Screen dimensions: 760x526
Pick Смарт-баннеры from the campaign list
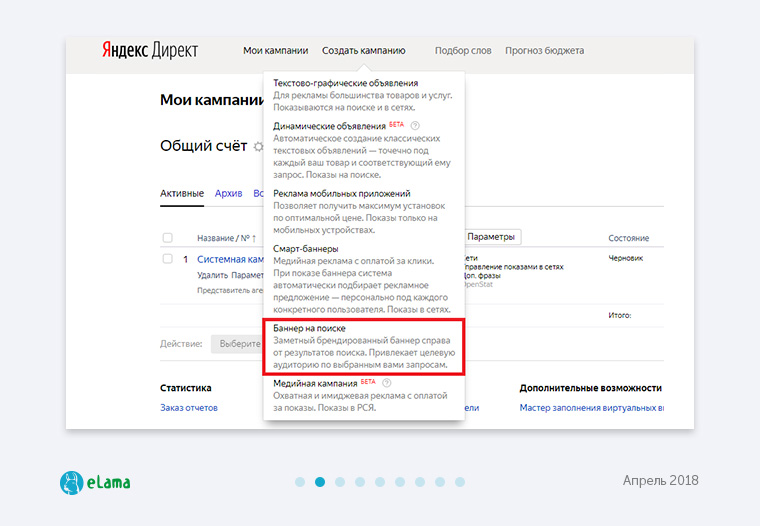305,248
